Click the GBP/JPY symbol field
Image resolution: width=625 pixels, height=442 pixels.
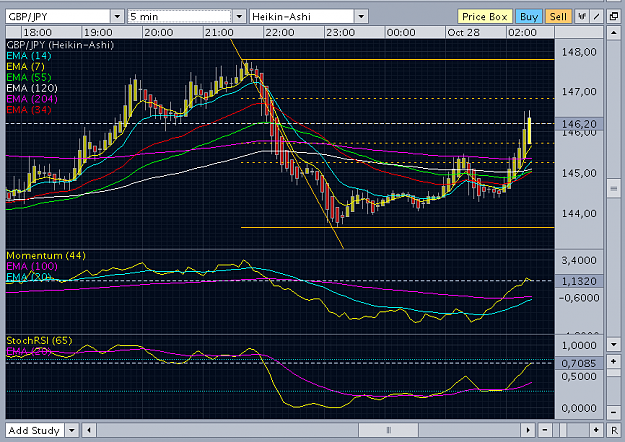tap(58, 17)
